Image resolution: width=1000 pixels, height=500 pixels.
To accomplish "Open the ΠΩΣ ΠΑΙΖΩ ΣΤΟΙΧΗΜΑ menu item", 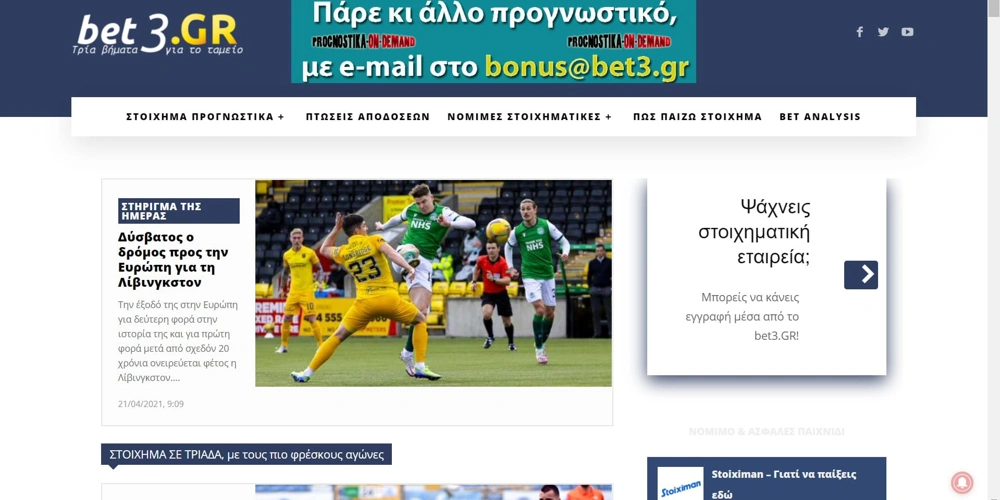I will point(697,117).
